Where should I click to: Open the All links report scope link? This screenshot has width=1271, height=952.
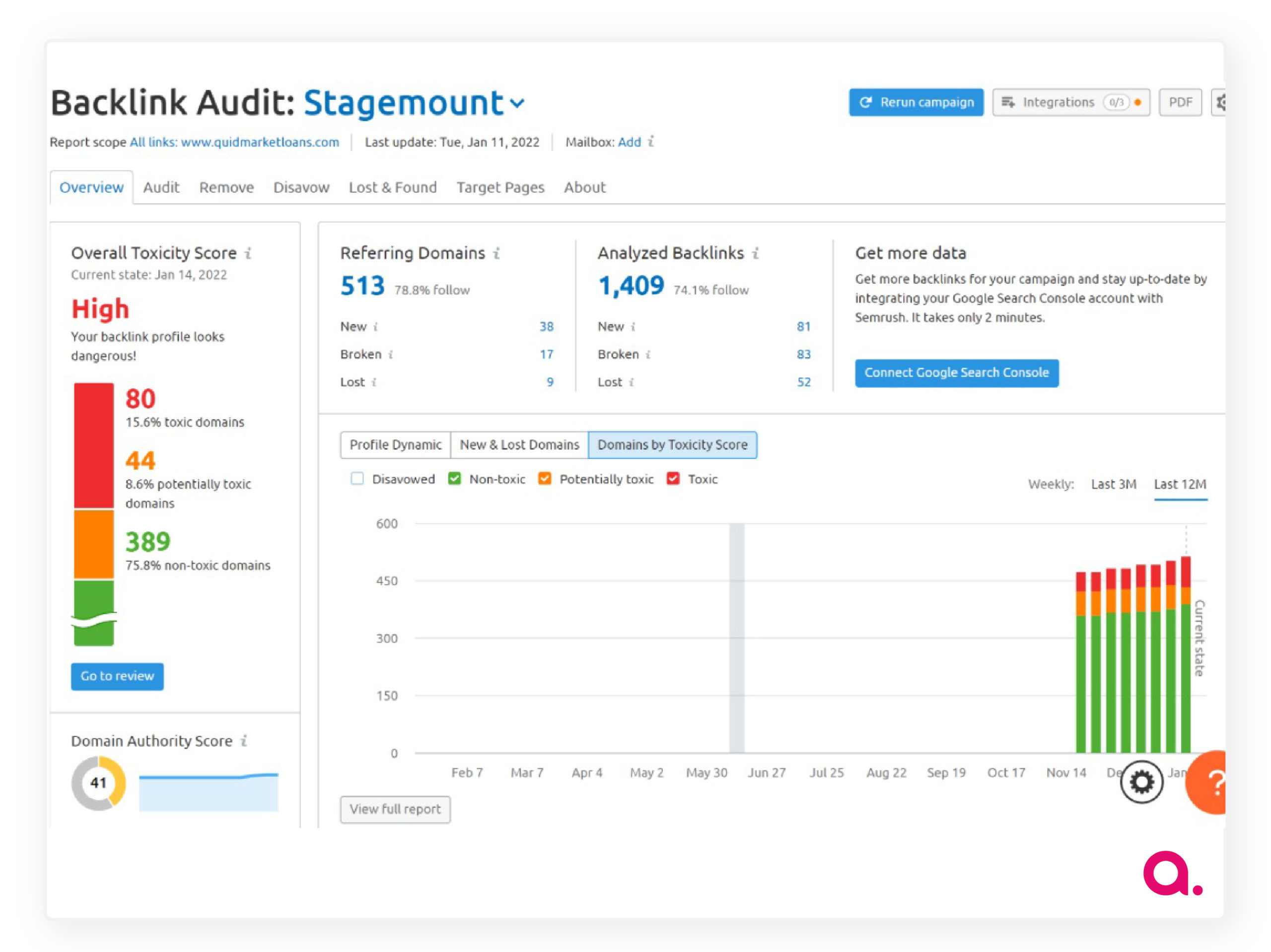point(234,142)
